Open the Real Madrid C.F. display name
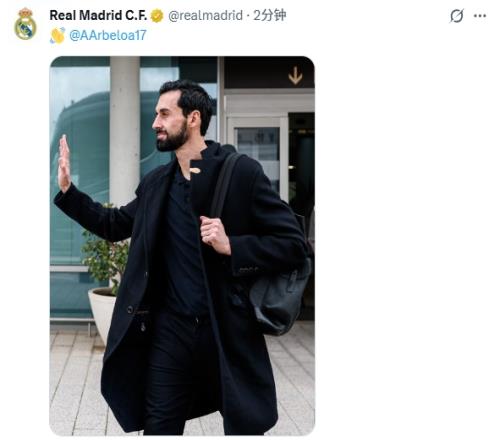This screenshot has width=500, height=440. pyautogui.click(x=98, y=15)
